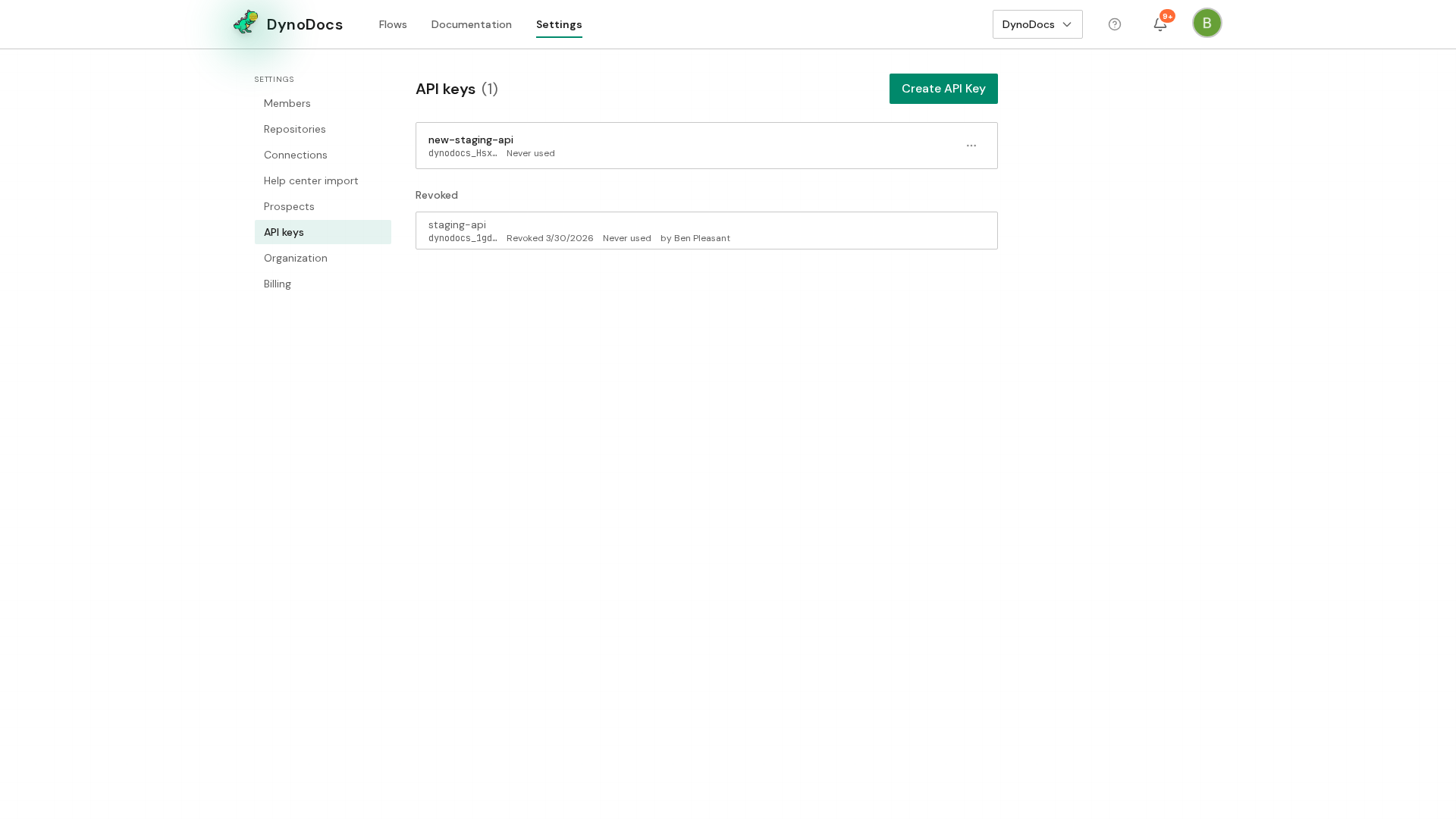The image size is (1456, 819).
Task: Click the new-staging-api key name
Action: pos(471,140)
